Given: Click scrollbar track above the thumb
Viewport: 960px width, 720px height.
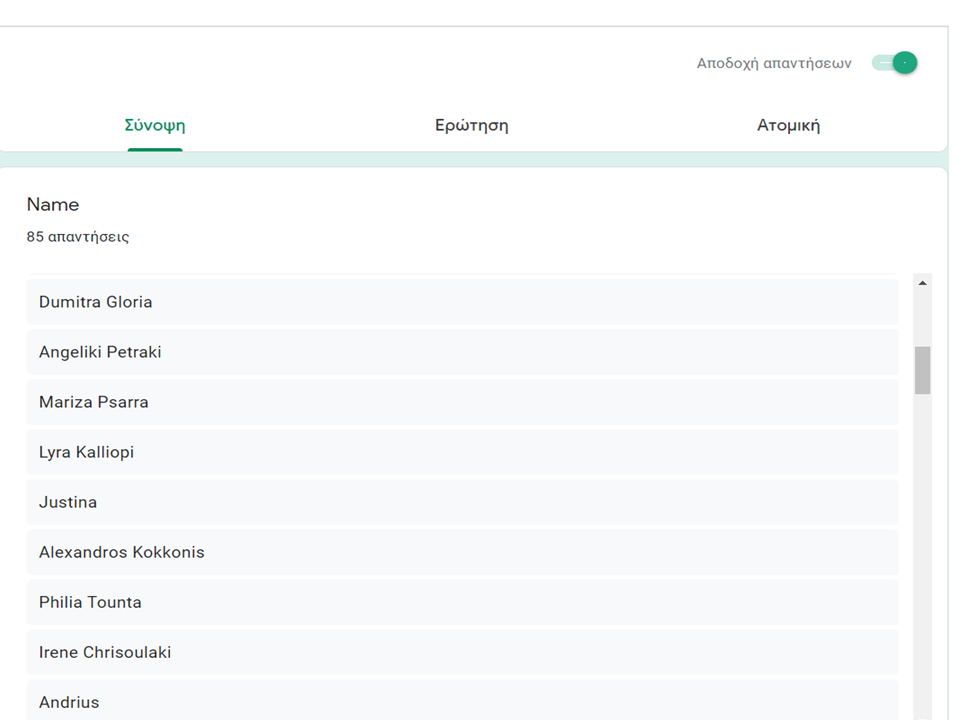Looking at the screenshot, I should 922,318.
